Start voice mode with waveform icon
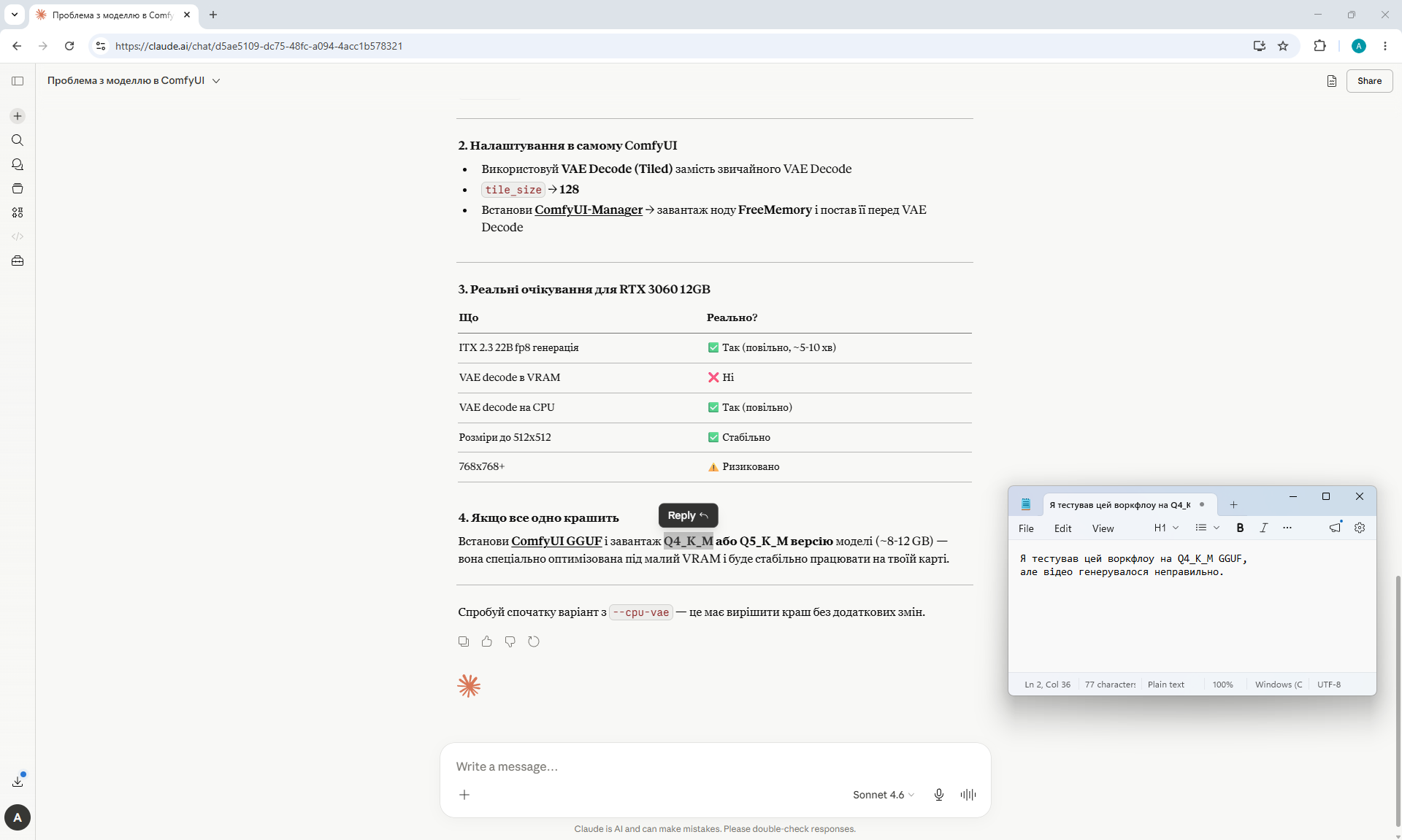1402x840 pixels. [x=968, y=795]
